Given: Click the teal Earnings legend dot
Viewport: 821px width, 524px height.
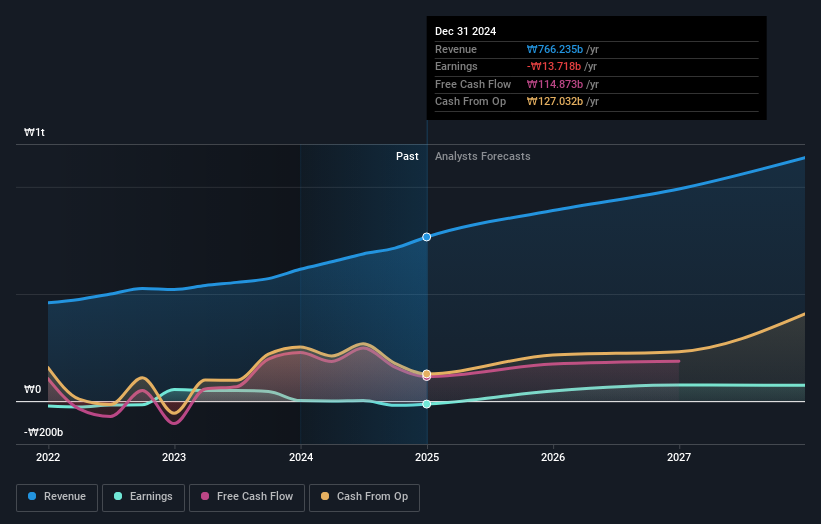Looking at the screenshot, I should click(x=118, y=496).
